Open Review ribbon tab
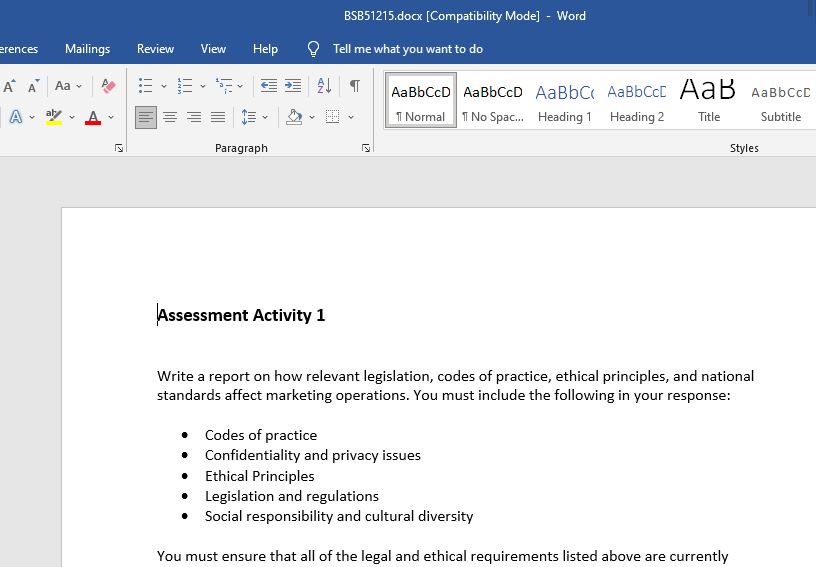 pos(155,49)
